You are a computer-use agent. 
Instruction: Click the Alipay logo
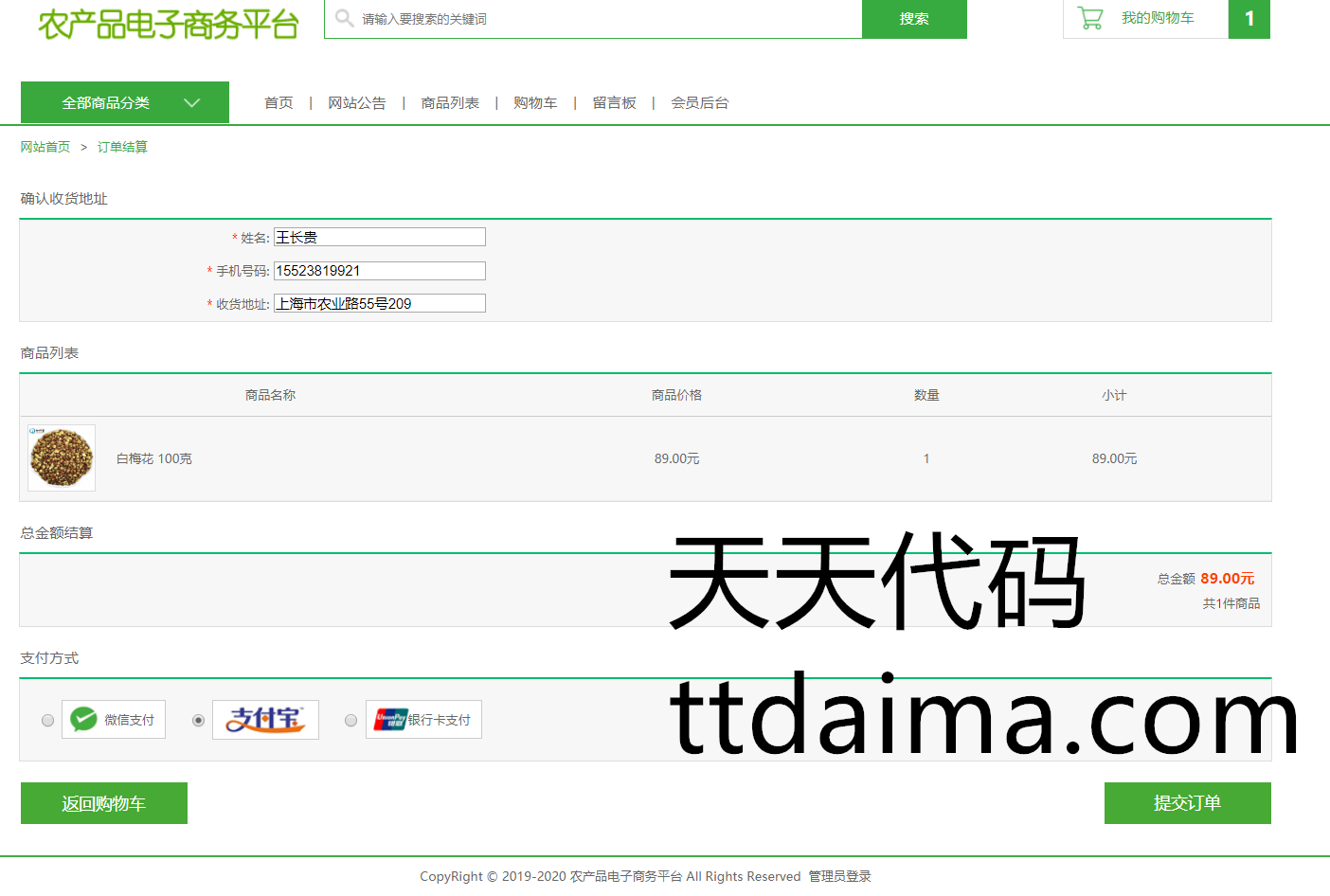tap(265, 720)
